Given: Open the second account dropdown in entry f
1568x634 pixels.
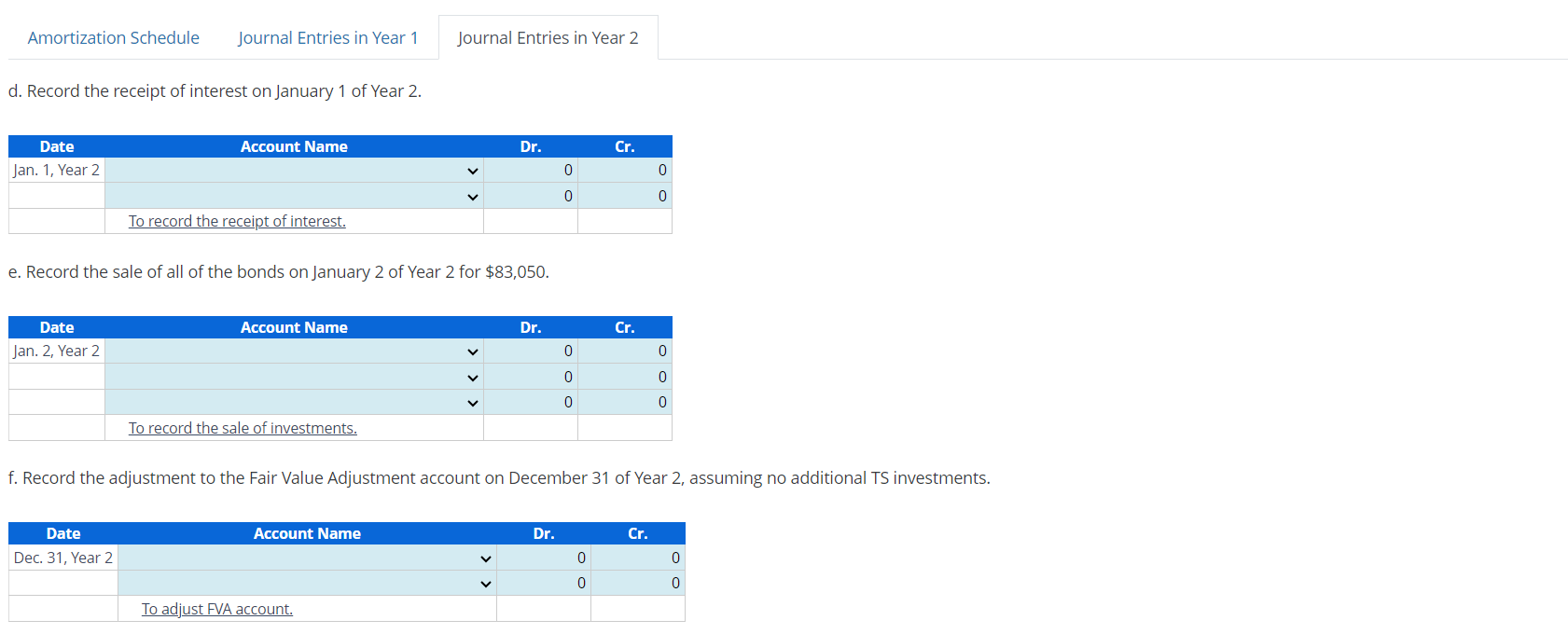Looking at the screenshot, I should coord(485,583).
